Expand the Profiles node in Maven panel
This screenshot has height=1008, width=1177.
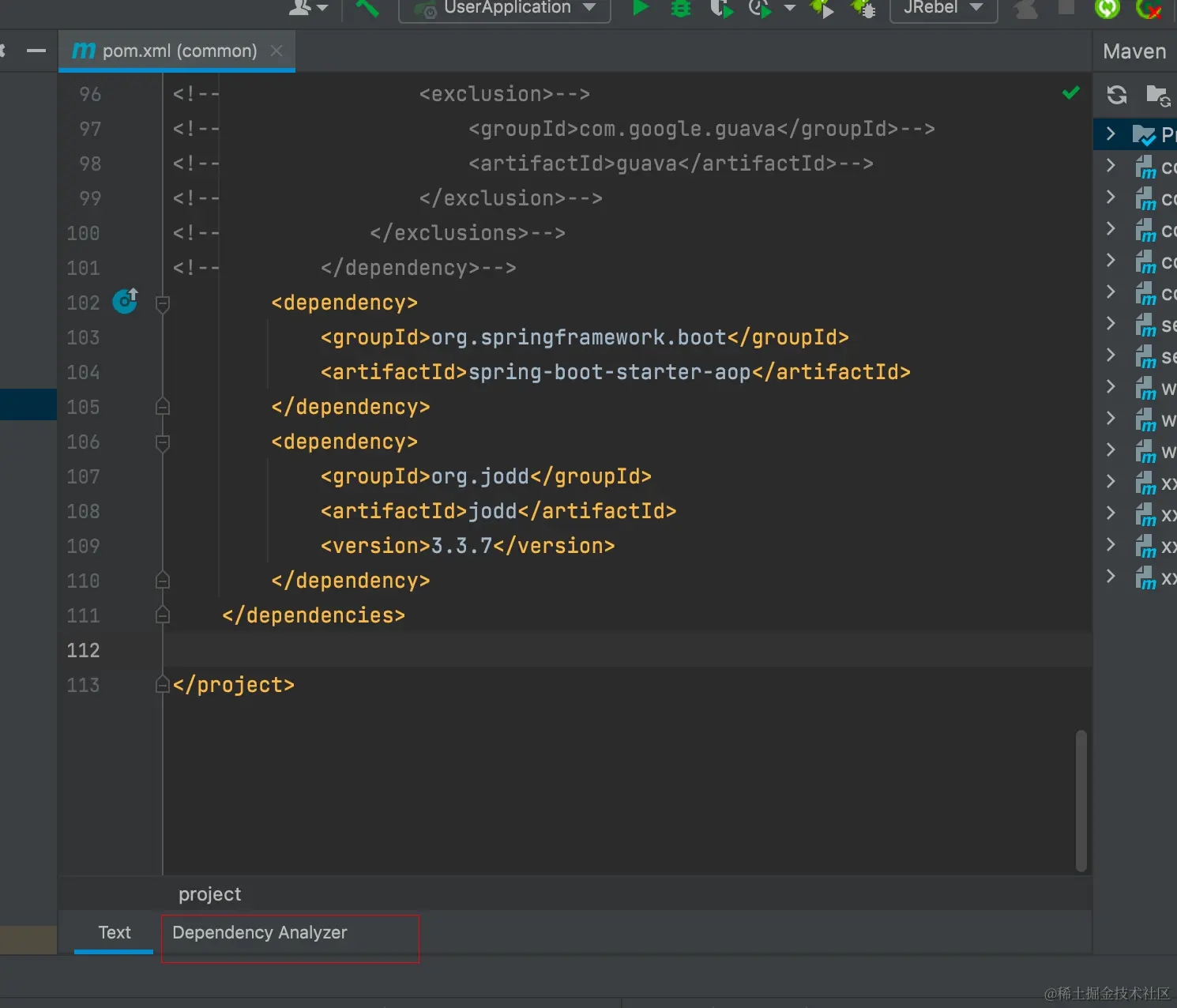tap(1111, 134)
